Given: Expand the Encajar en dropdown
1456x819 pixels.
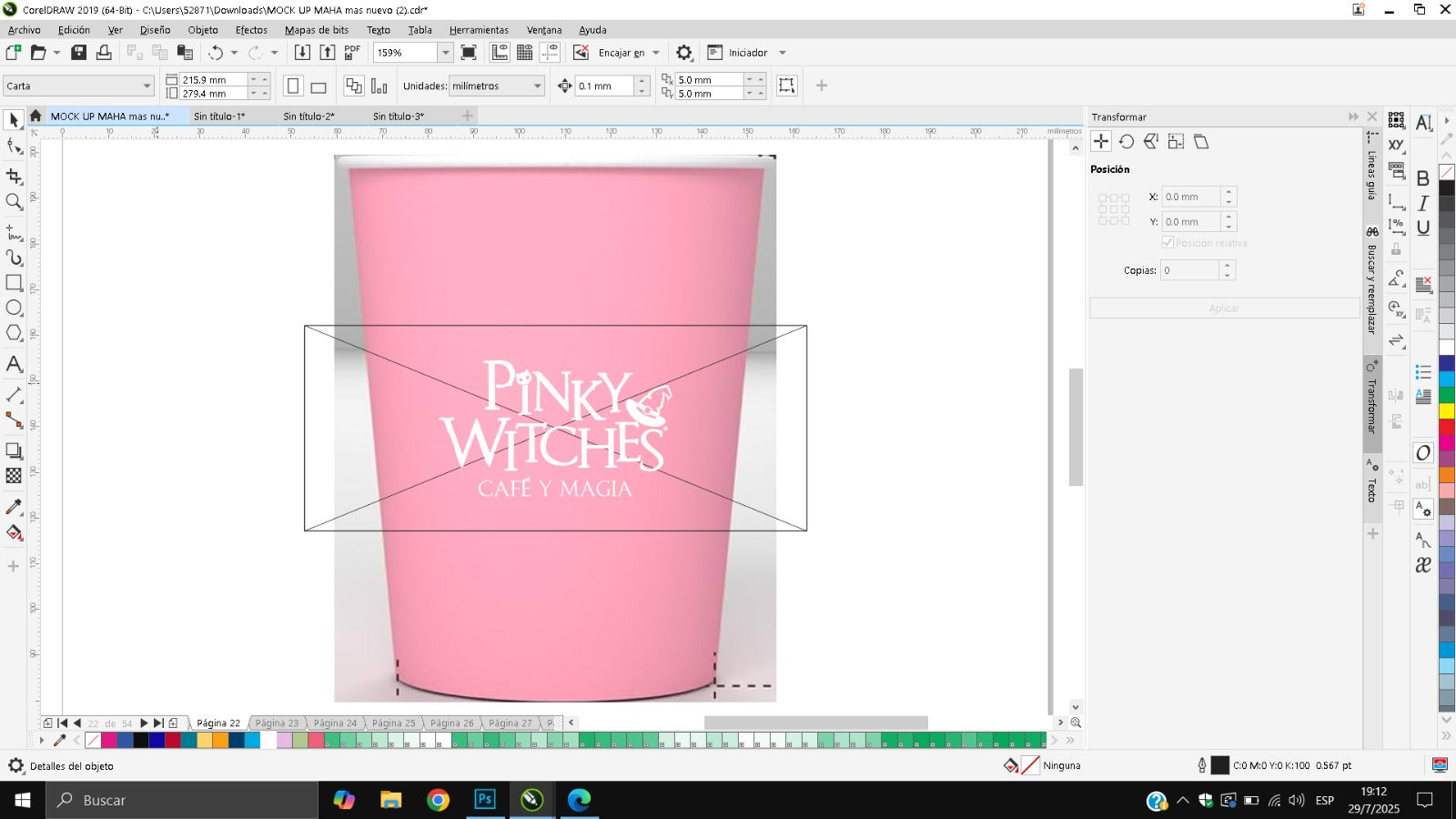Looking at the screenshot, I should [656, 53].
